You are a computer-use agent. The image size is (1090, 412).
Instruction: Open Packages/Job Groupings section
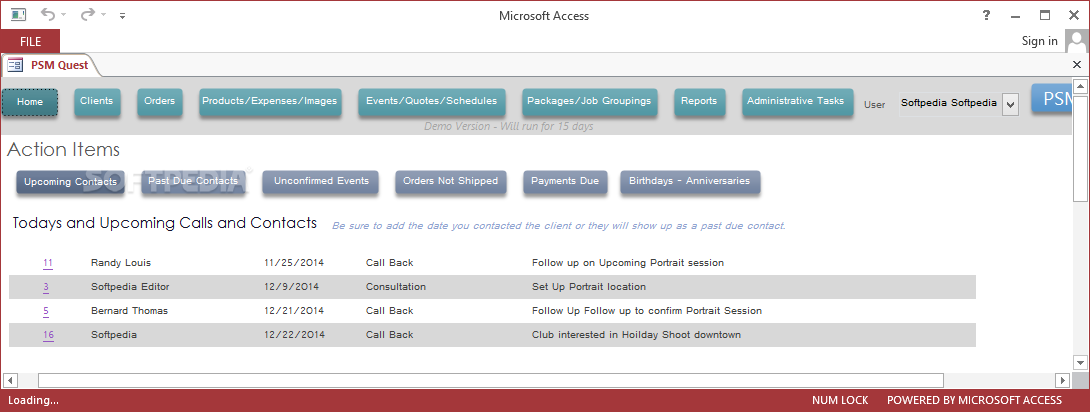(589, 101)
